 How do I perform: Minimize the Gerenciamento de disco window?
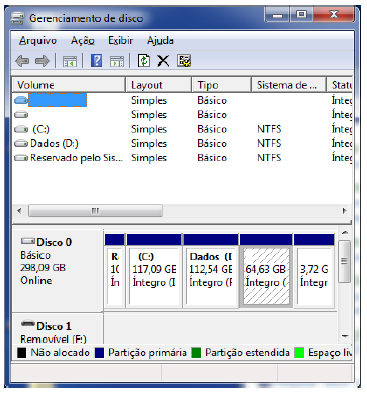pyautogui.click(x=277, y=15)
